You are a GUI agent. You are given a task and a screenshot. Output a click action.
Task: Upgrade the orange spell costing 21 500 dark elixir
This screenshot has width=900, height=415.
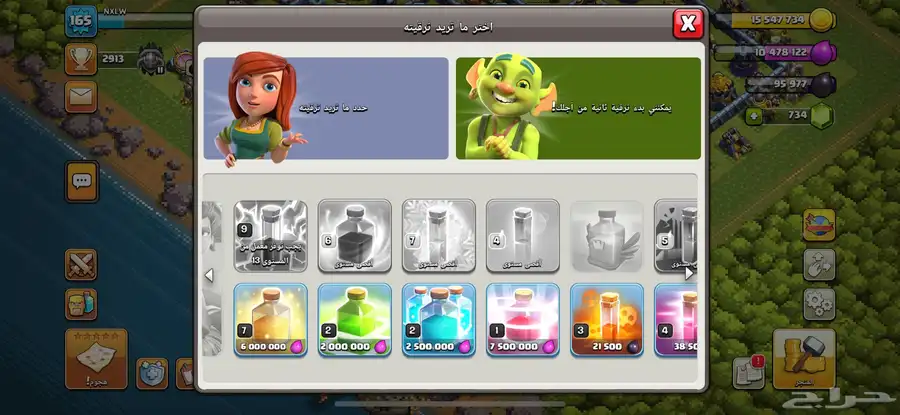607,320
